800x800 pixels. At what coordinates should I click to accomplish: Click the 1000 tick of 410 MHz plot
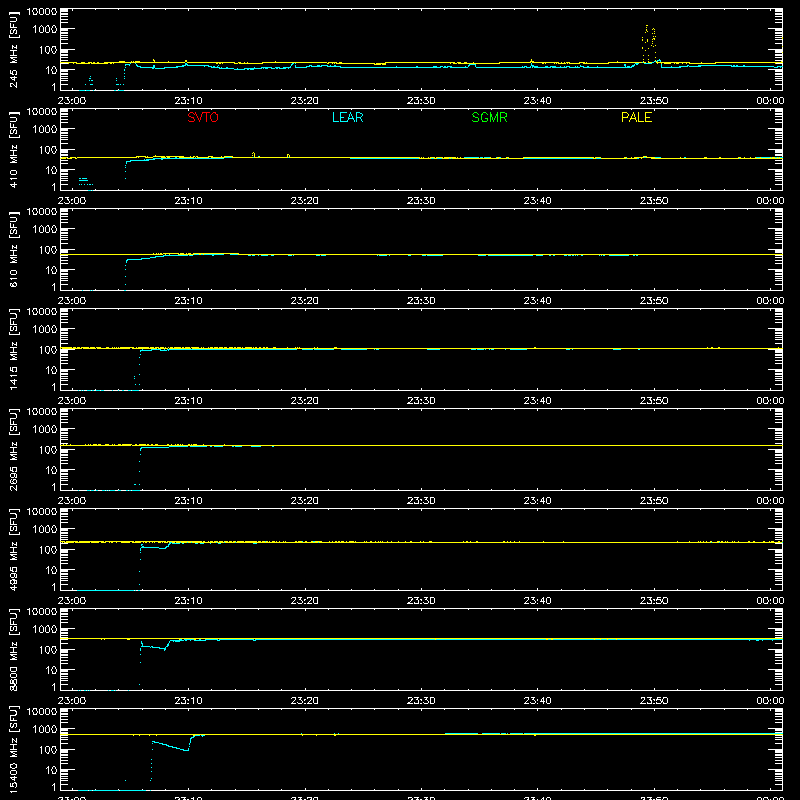click(x=44, y=130)
